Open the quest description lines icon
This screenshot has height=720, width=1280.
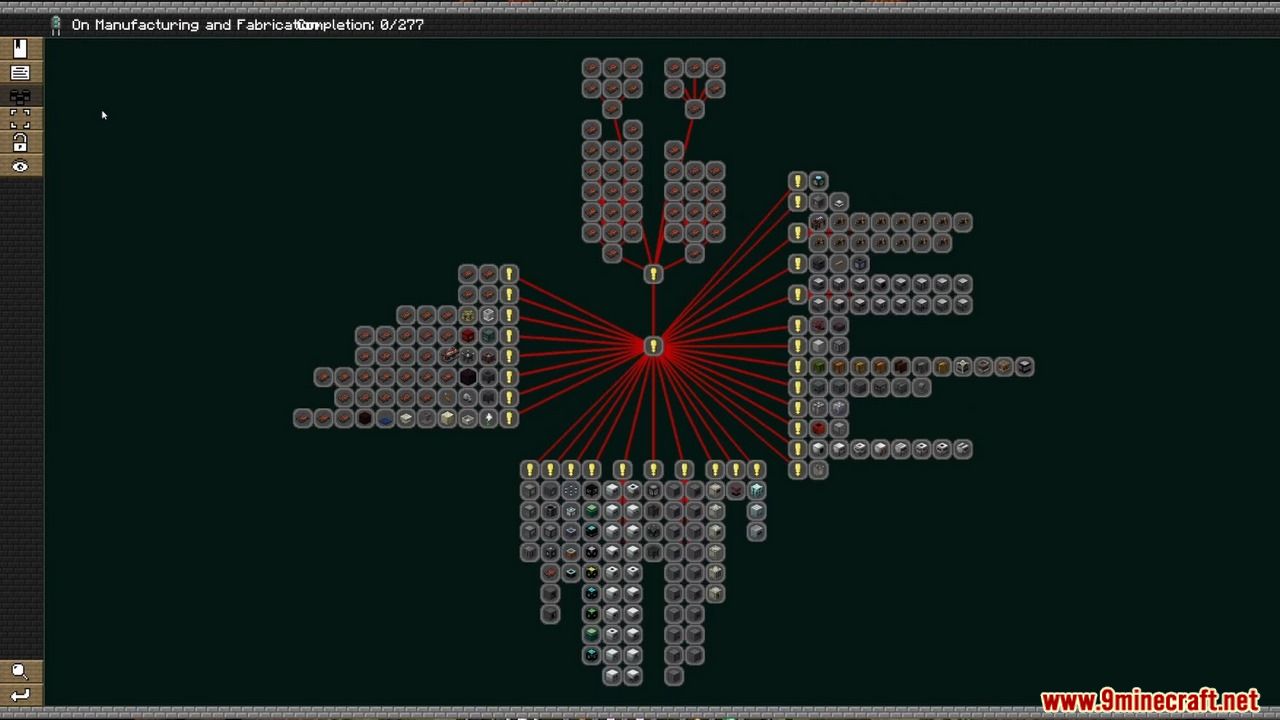pos(20,73)
